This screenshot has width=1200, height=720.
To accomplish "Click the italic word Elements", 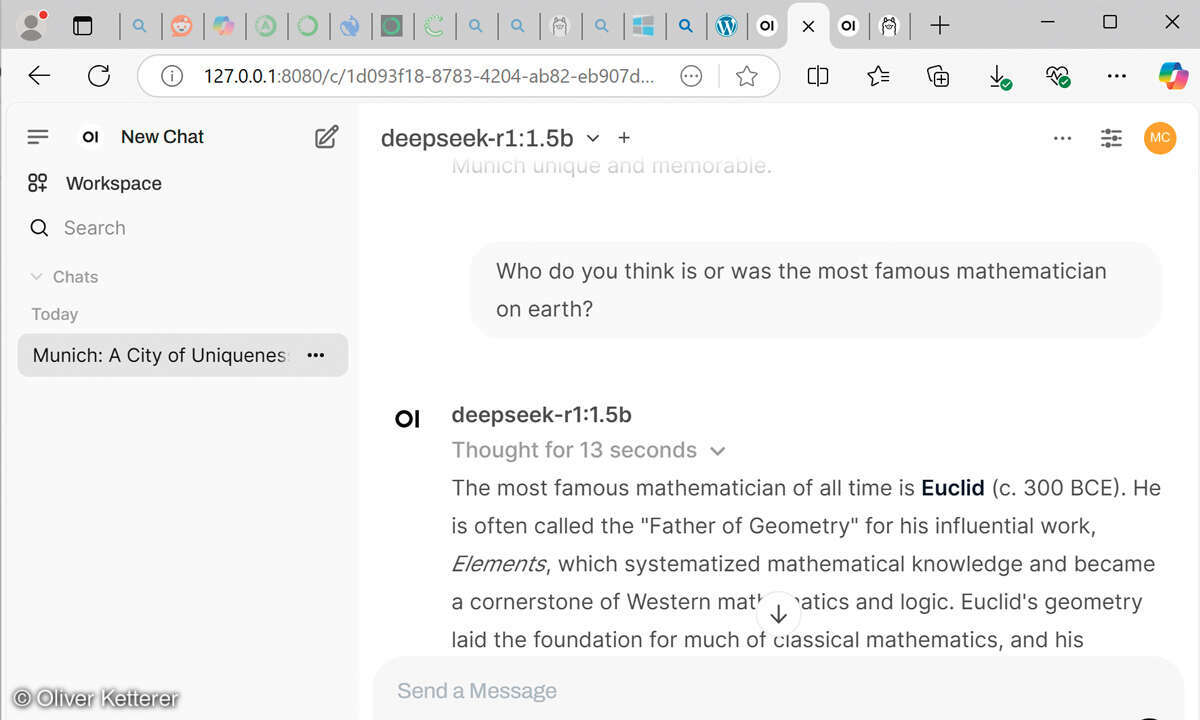I will tap(499, 564).
